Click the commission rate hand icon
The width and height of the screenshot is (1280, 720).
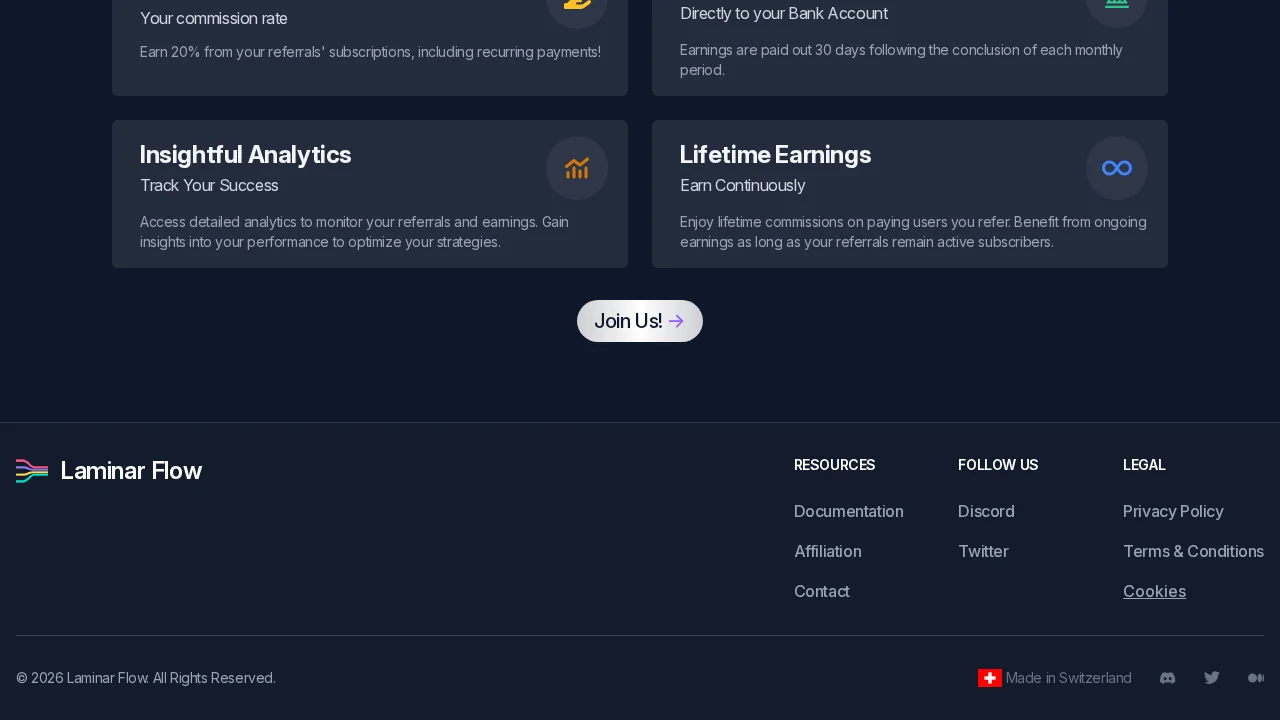pyautogui.click(x=576, y=4)
